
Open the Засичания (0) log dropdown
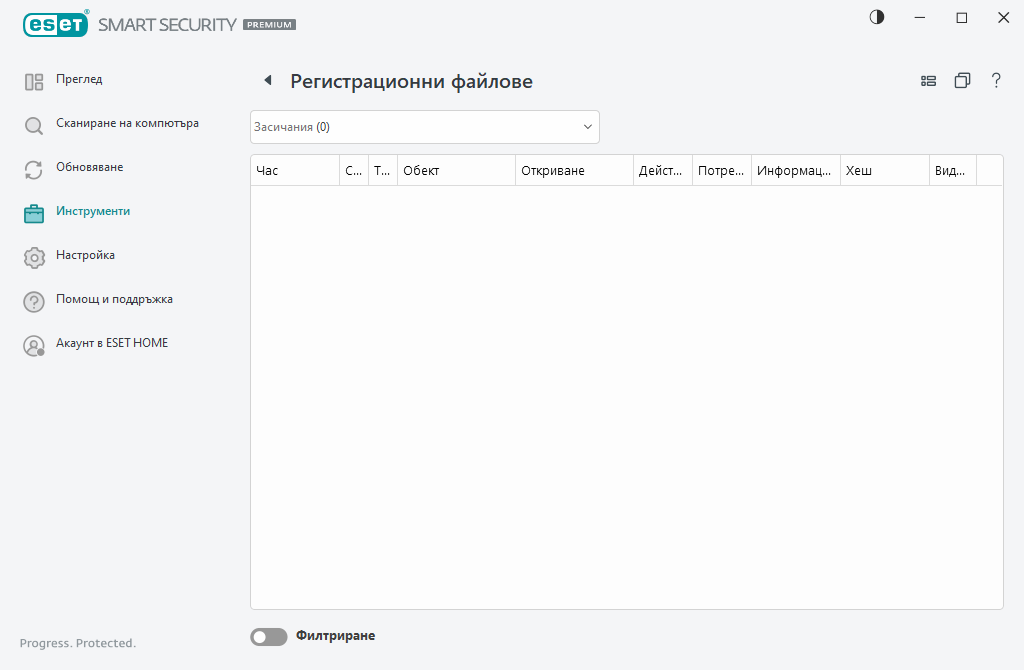coord(424,127)
